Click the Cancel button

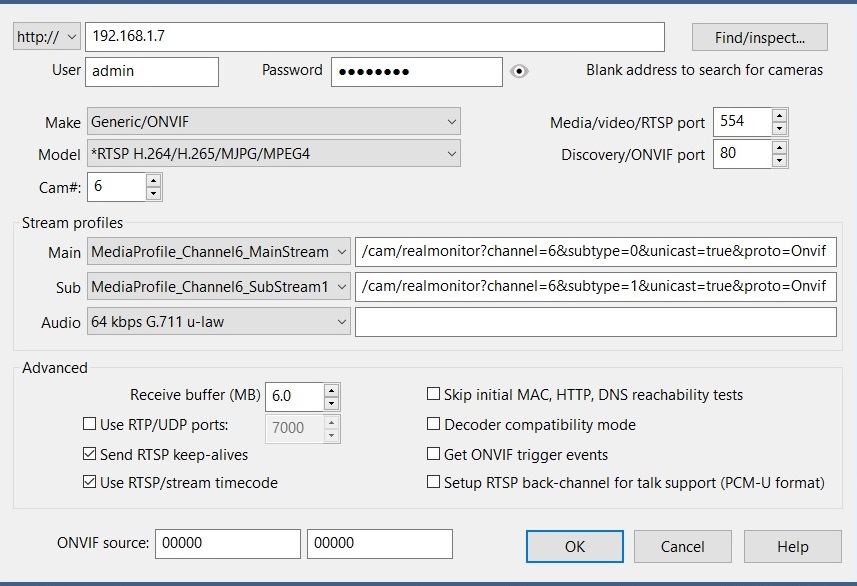coord(683,546)
